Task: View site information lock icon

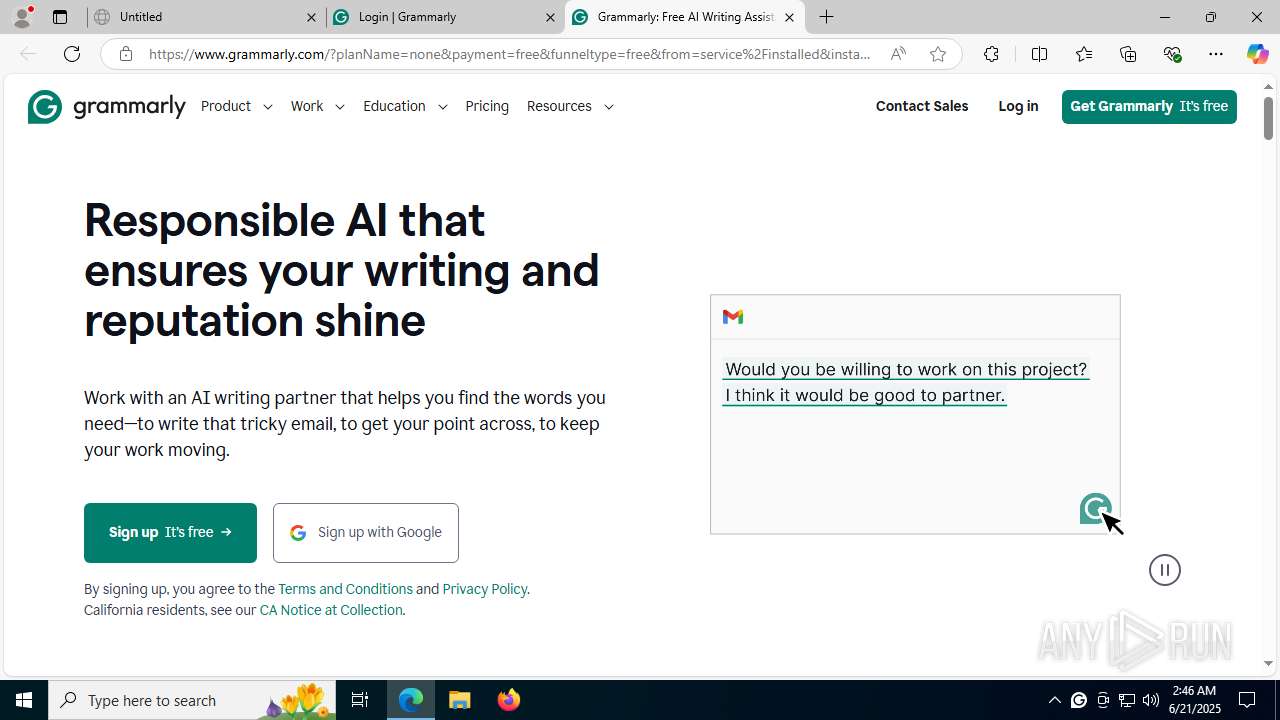Action: (125, 54)
